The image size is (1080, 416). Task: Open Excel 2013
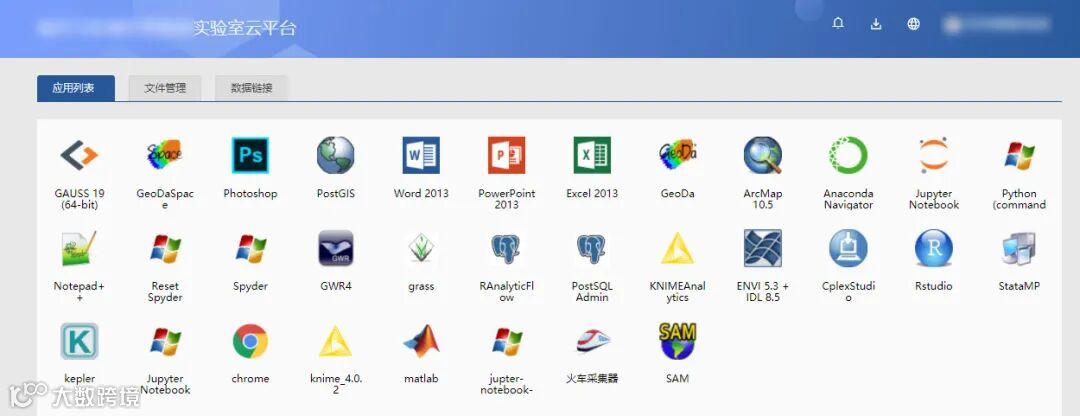pos(592,155)
